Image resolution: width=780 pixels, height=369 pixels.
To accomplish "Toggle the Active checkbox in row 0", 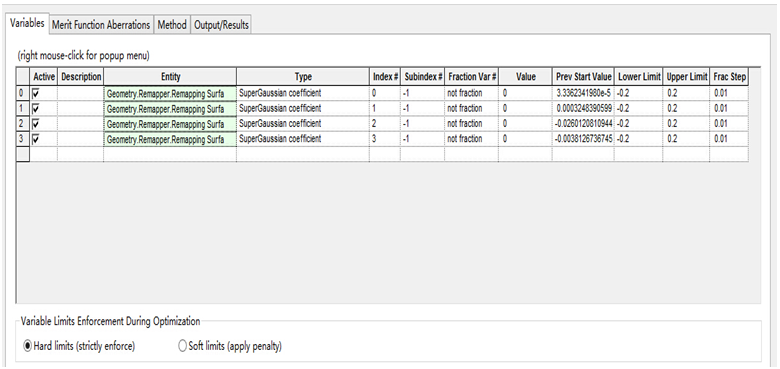I will tap(35, 93).
